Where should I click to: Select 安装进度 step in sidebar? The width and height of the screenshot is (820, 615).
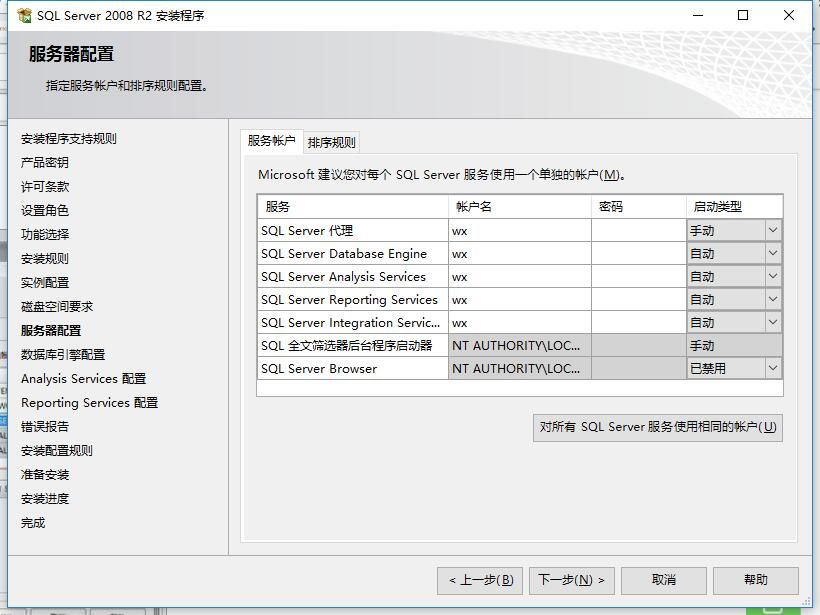(x=45, y=499)
